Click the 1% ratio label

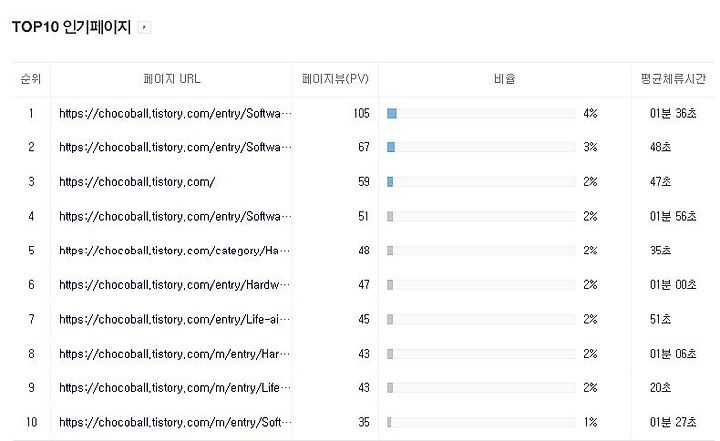pos(590,422)
